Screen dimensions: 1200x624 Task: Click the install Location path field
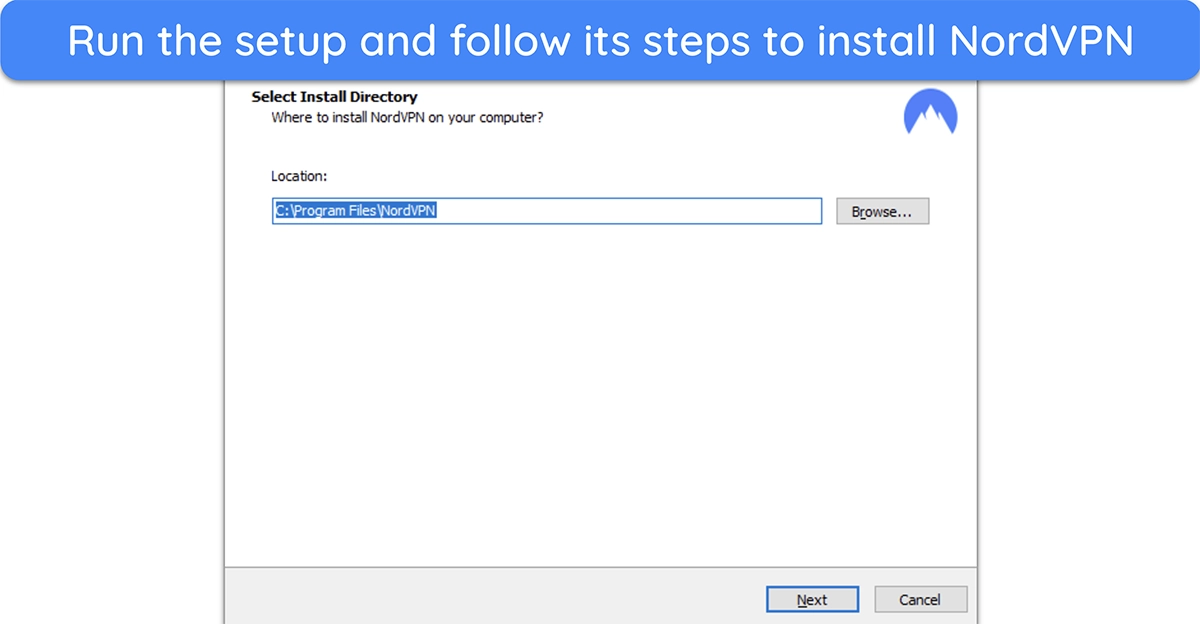547,211
